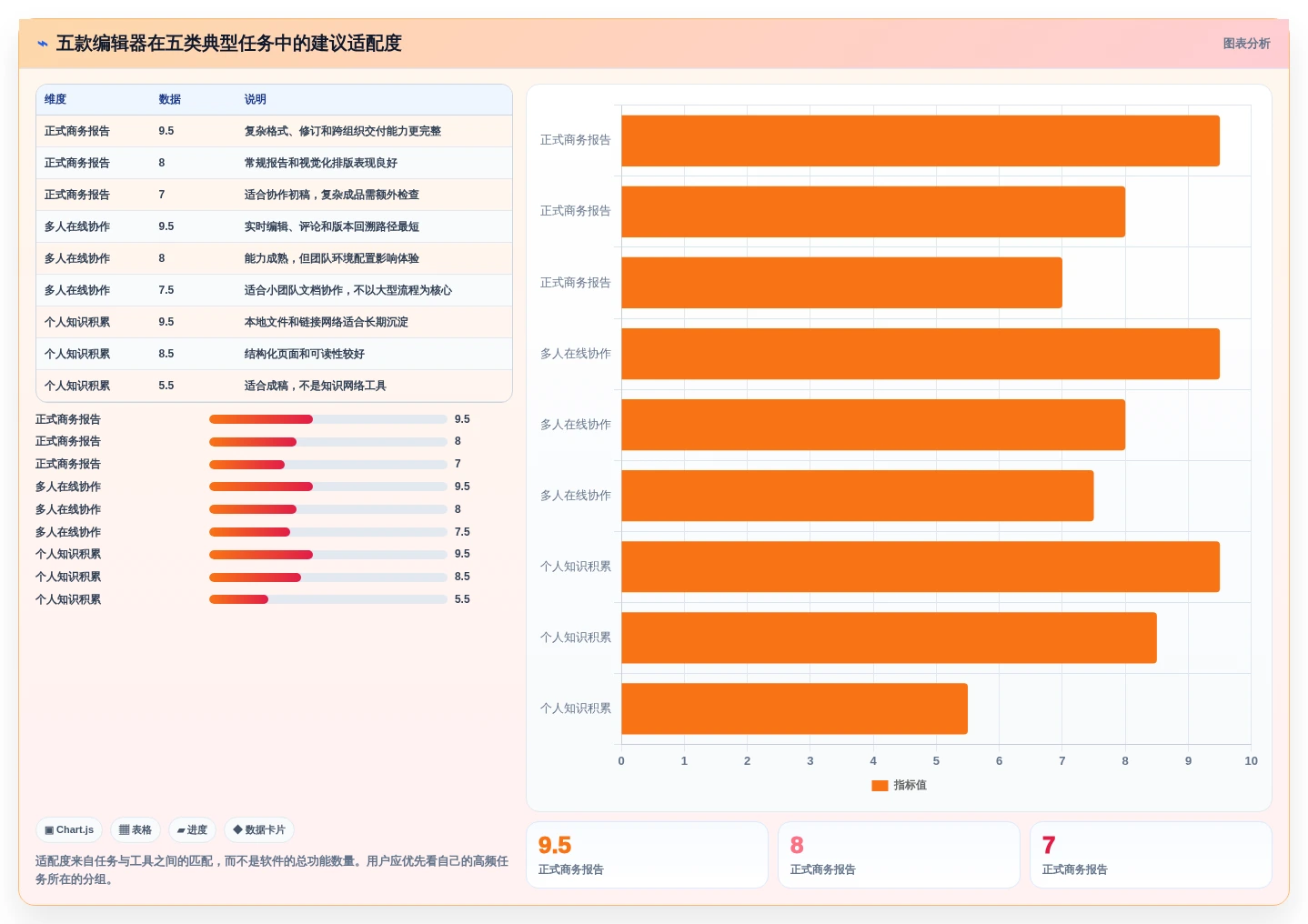
Task: Click the 多人在线协作 progress bar valued 9.5
Action: [328, 487]
